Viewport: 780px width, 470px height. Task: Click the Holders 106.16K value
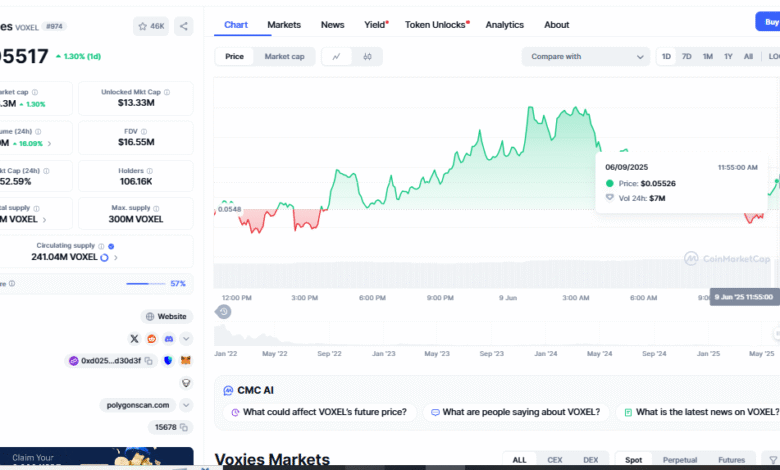[136, 182]
